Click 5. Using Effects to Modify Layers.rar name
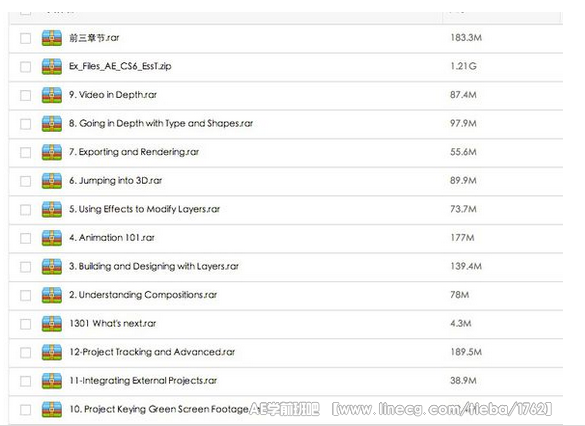Image resolution: width=585 pixels, height=426 pixels. pos(144,209)
